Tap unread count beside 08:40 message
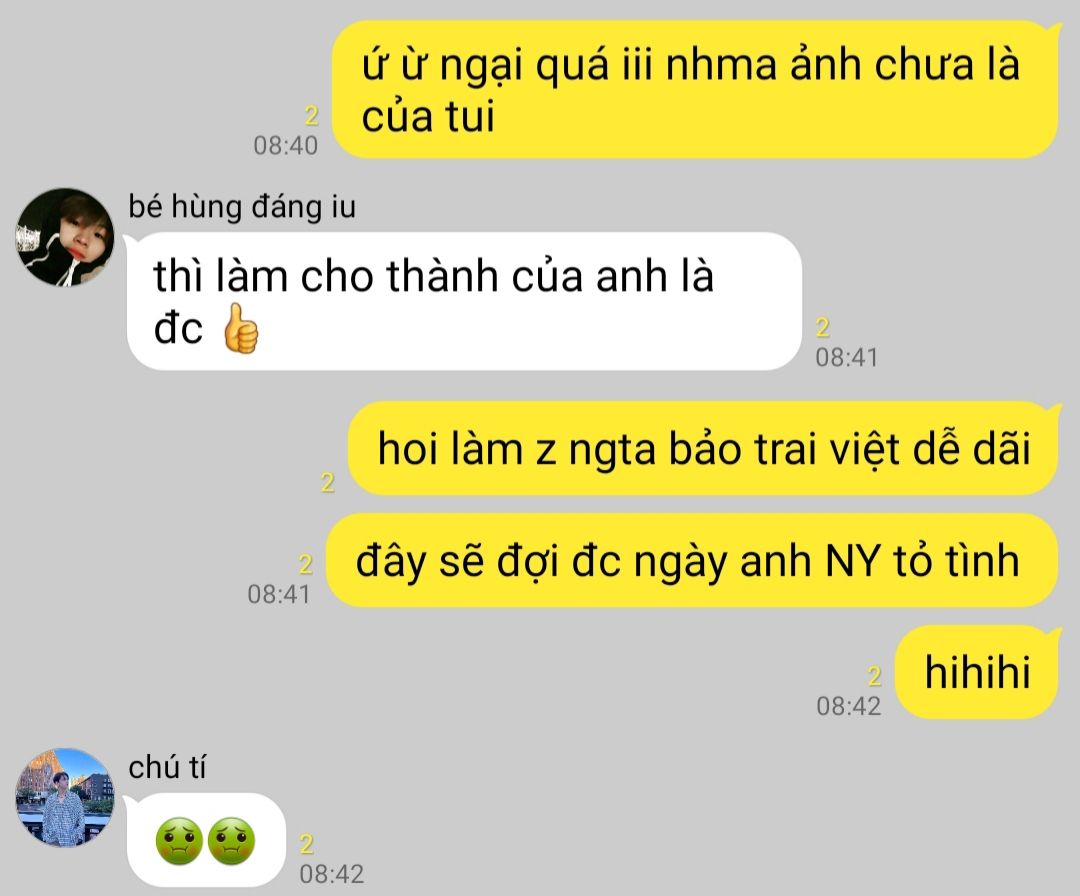 [x=311, y=116]
